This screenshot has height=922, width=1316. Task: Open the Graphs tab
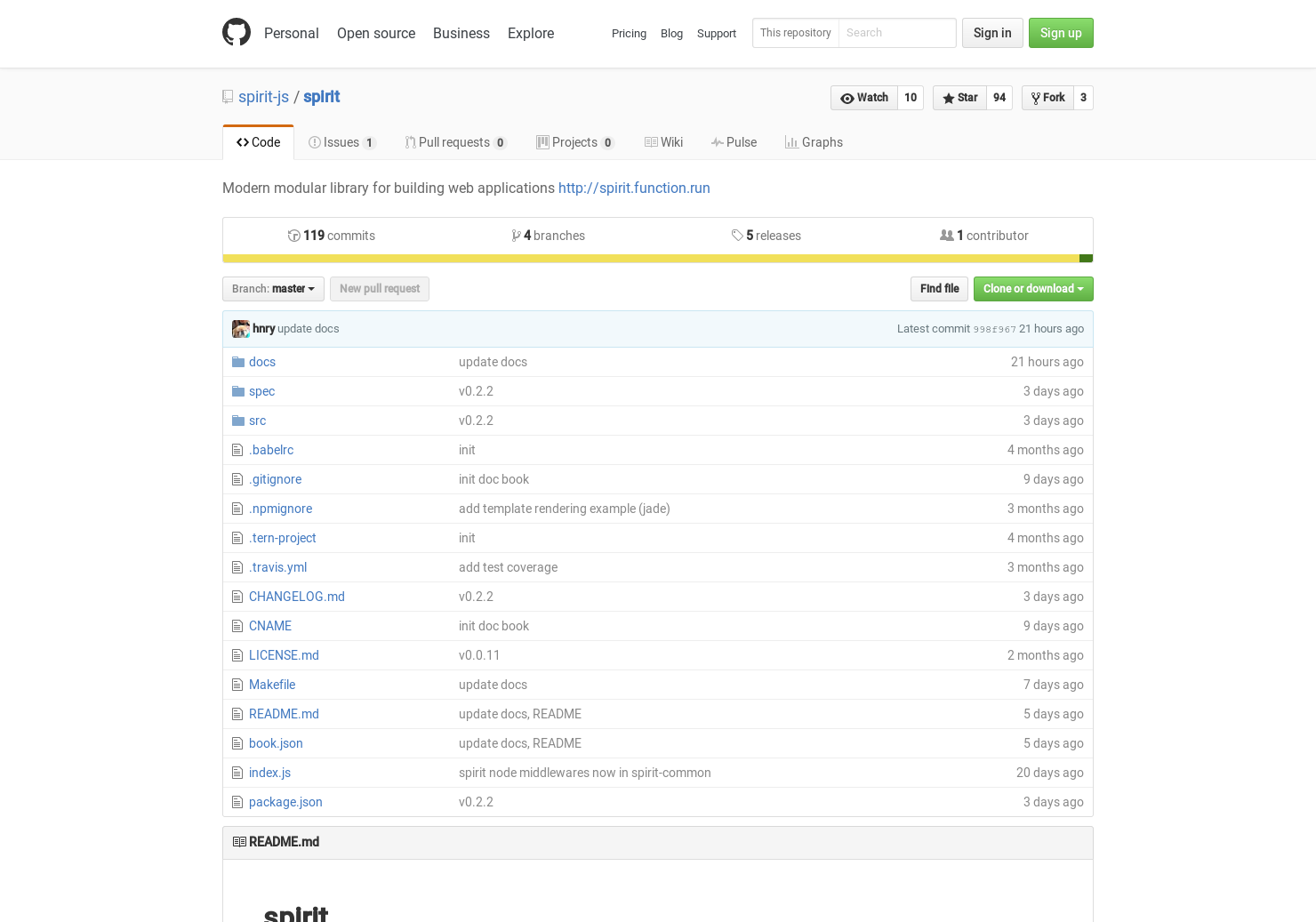(814, 142)
